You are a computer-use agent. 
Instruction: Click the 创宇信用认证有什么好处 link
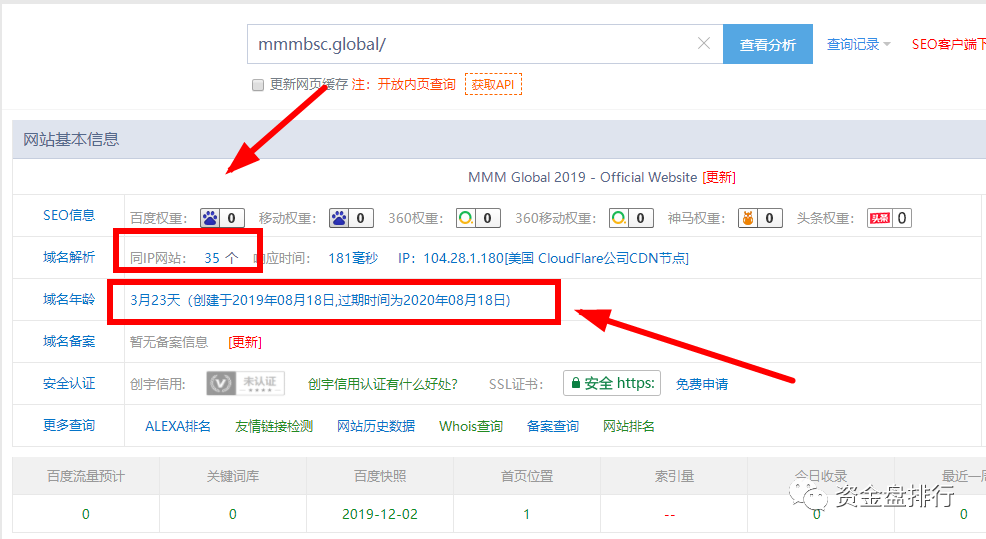tap(383, 384)
